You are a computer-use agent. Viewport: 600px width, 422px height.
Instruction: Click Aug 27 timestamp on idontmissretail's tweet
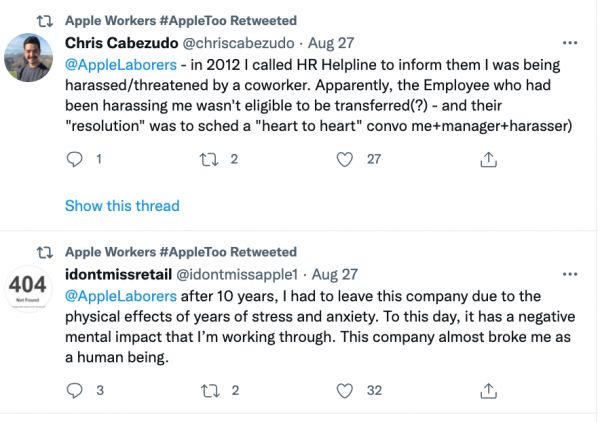(x=337, y=274)
